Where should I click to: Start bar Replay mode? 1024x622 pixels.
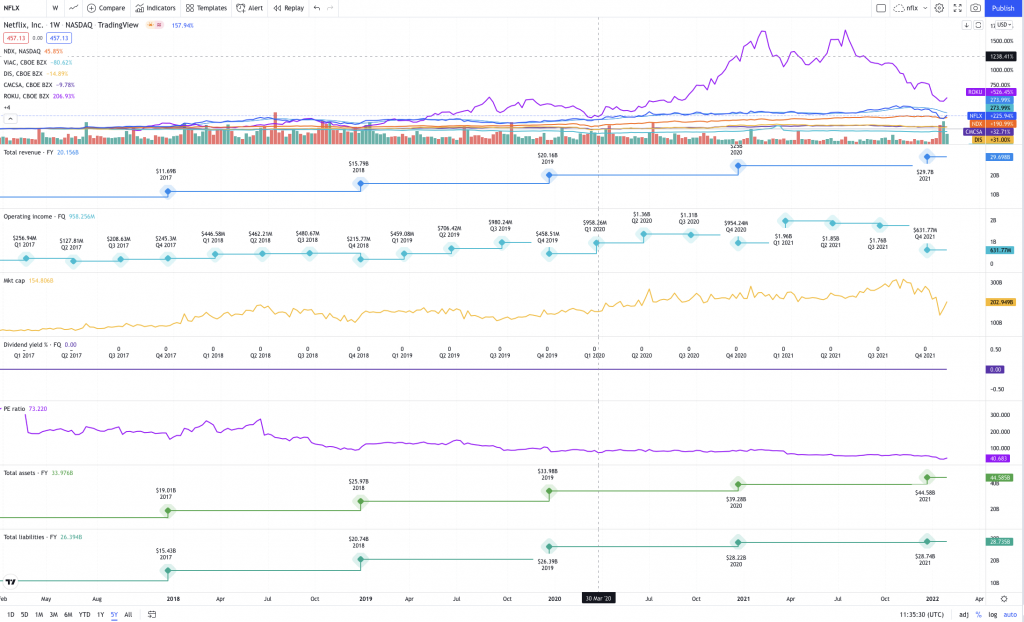tap(289, 8)
